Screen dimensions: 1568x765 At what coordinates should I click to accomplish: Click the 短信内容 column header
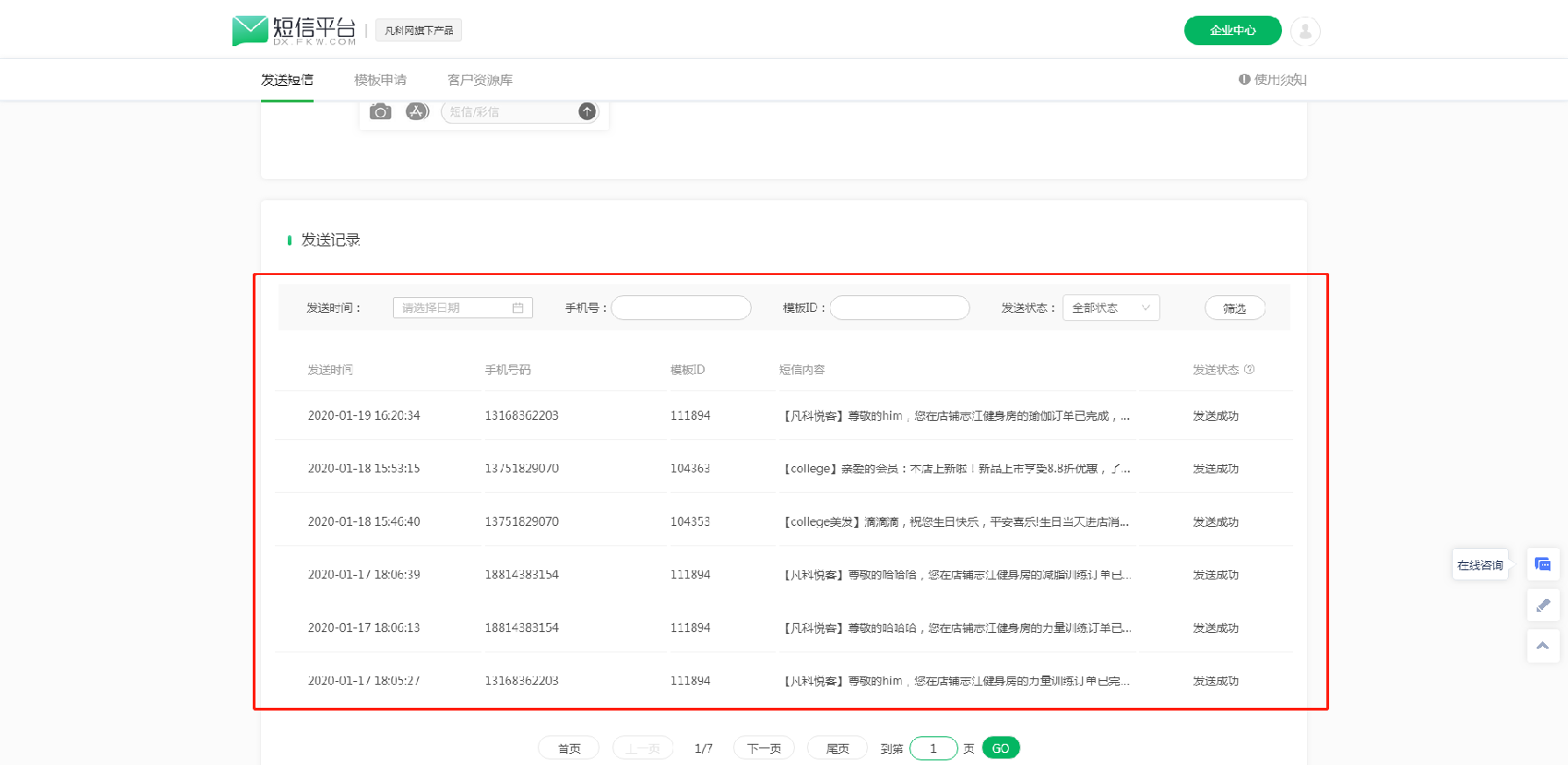[x=802, y=369]
